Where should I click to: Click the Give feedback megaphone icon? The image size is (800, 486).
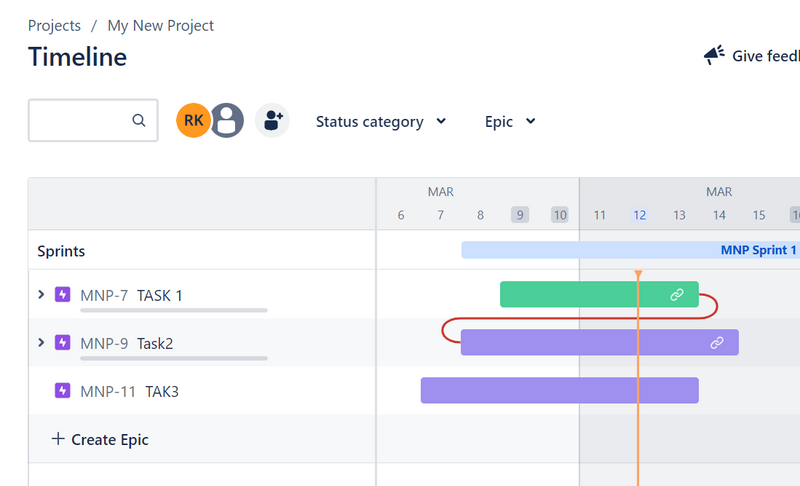tap(714, 55)
